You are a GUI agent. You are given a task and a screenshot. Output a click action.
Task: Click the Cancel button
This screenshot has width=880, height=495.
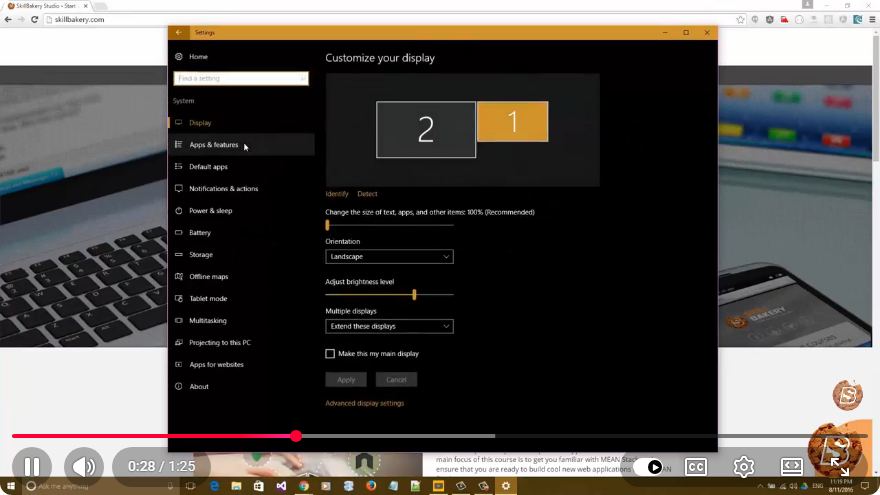(x=396, y=379)
